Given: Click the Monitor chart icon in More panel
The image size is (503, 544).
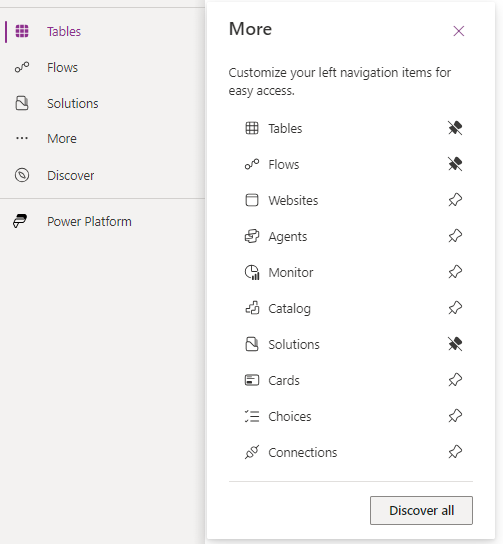Looking at the screenshot, I should pos(252,272).
